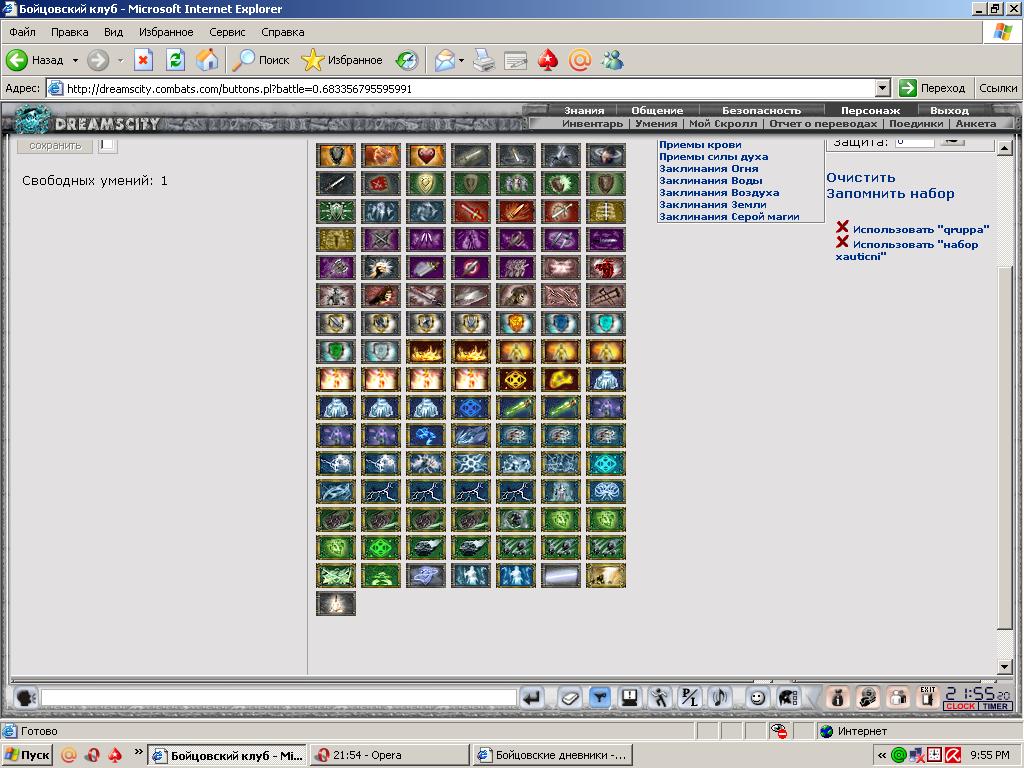Click the Пуск Start button
The height and width of the screenshot is (768, 1024).
27,756
